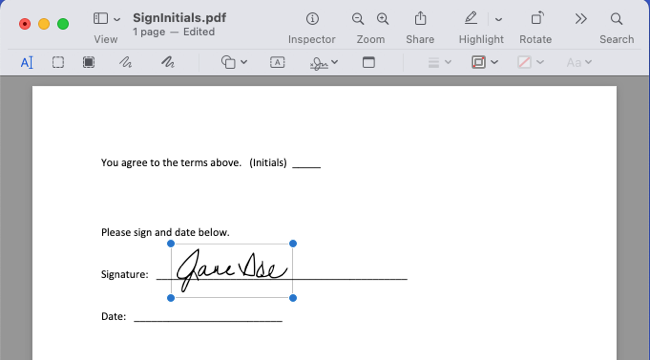This screenshot has width=650, height=360.
Task: Expand the Text Style dropdown chevron
Action: [x=588, y=62]
